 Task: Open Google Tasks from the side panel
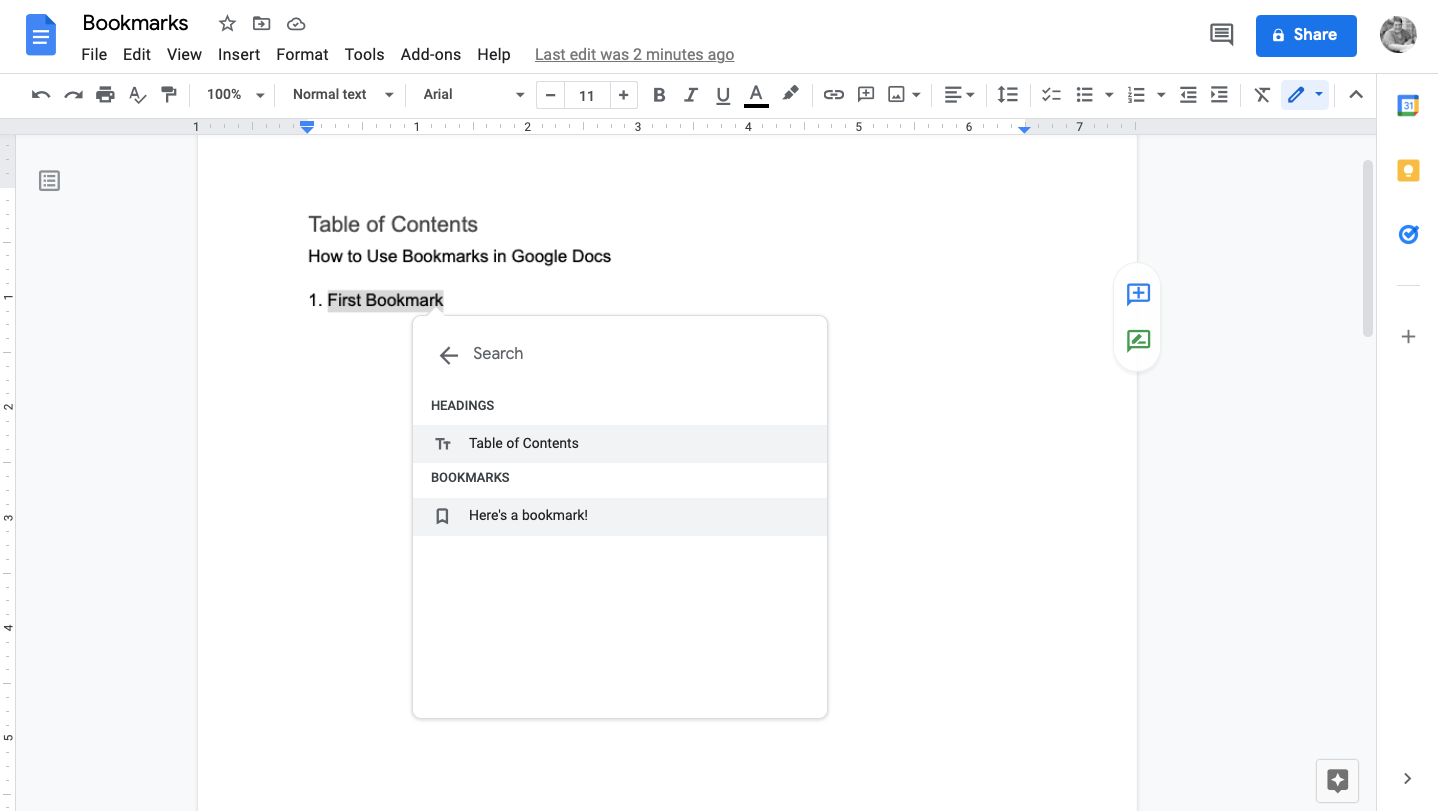[1408, 234]
